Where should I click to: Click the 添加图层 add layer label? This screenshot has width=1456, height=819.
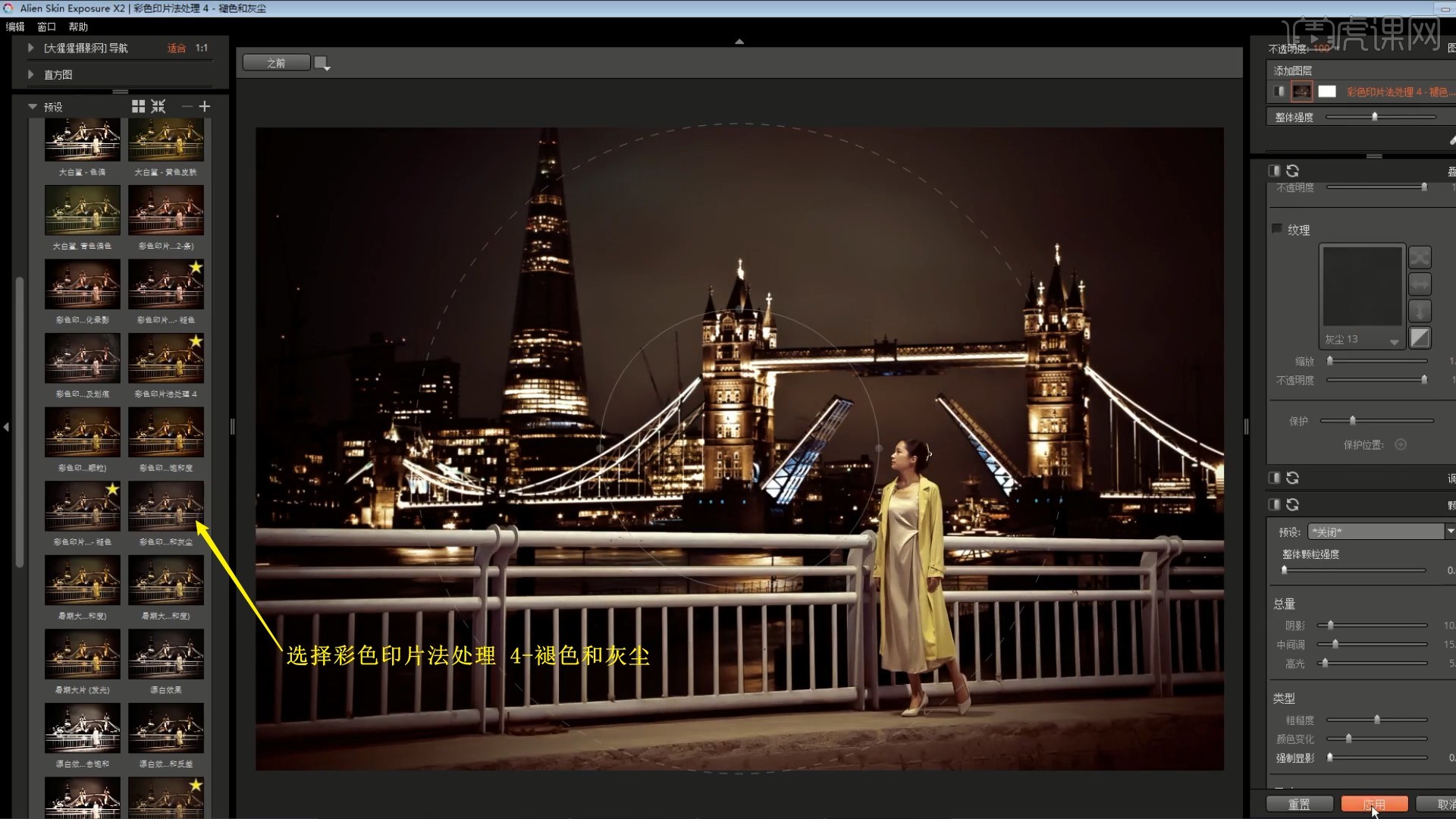pos(1293,71)
